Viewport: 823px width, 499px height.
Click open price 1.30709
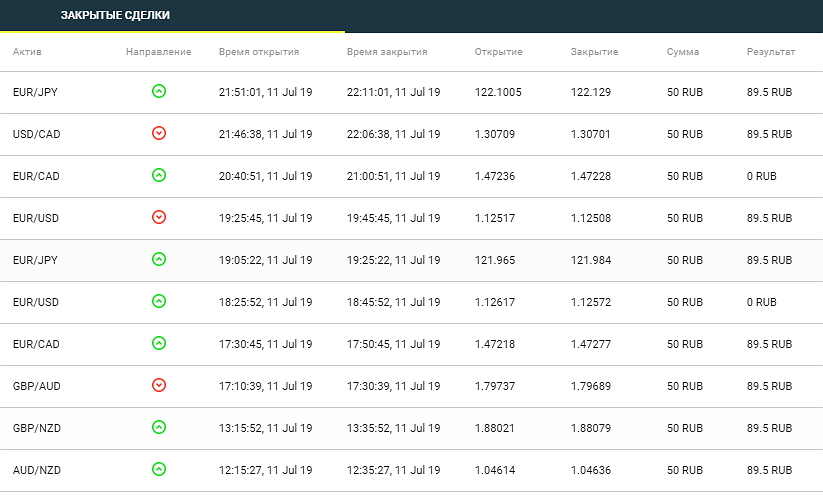pos(495,134)
